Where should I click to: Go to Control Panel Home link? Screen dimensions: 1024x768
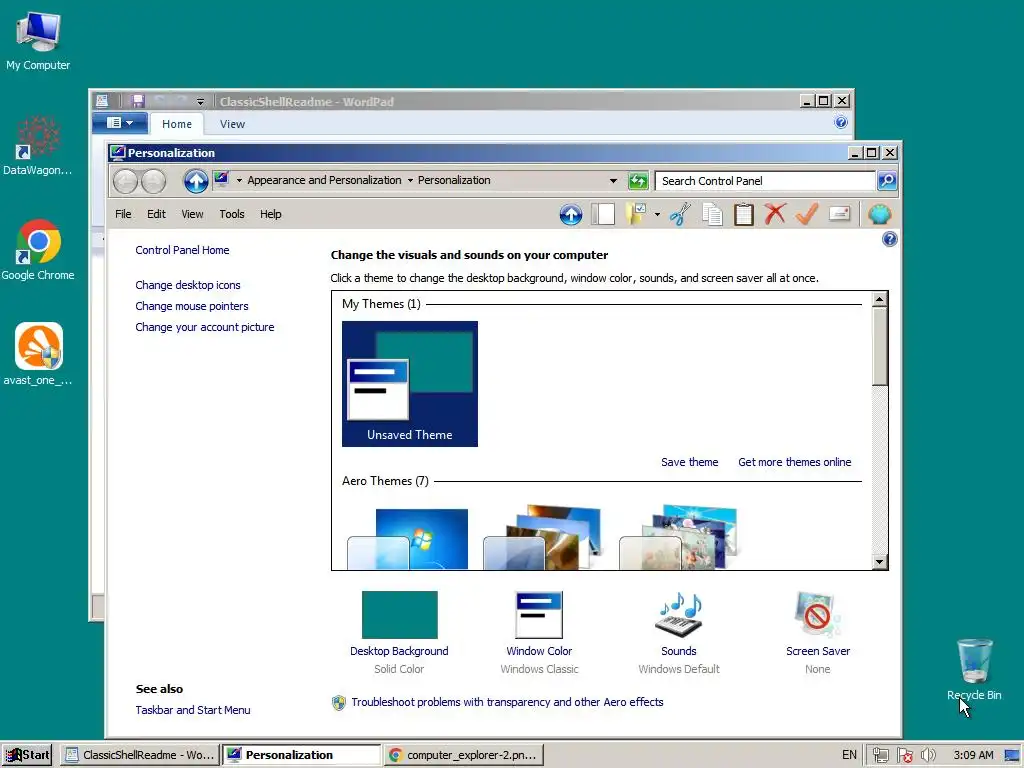pos(182,250)
